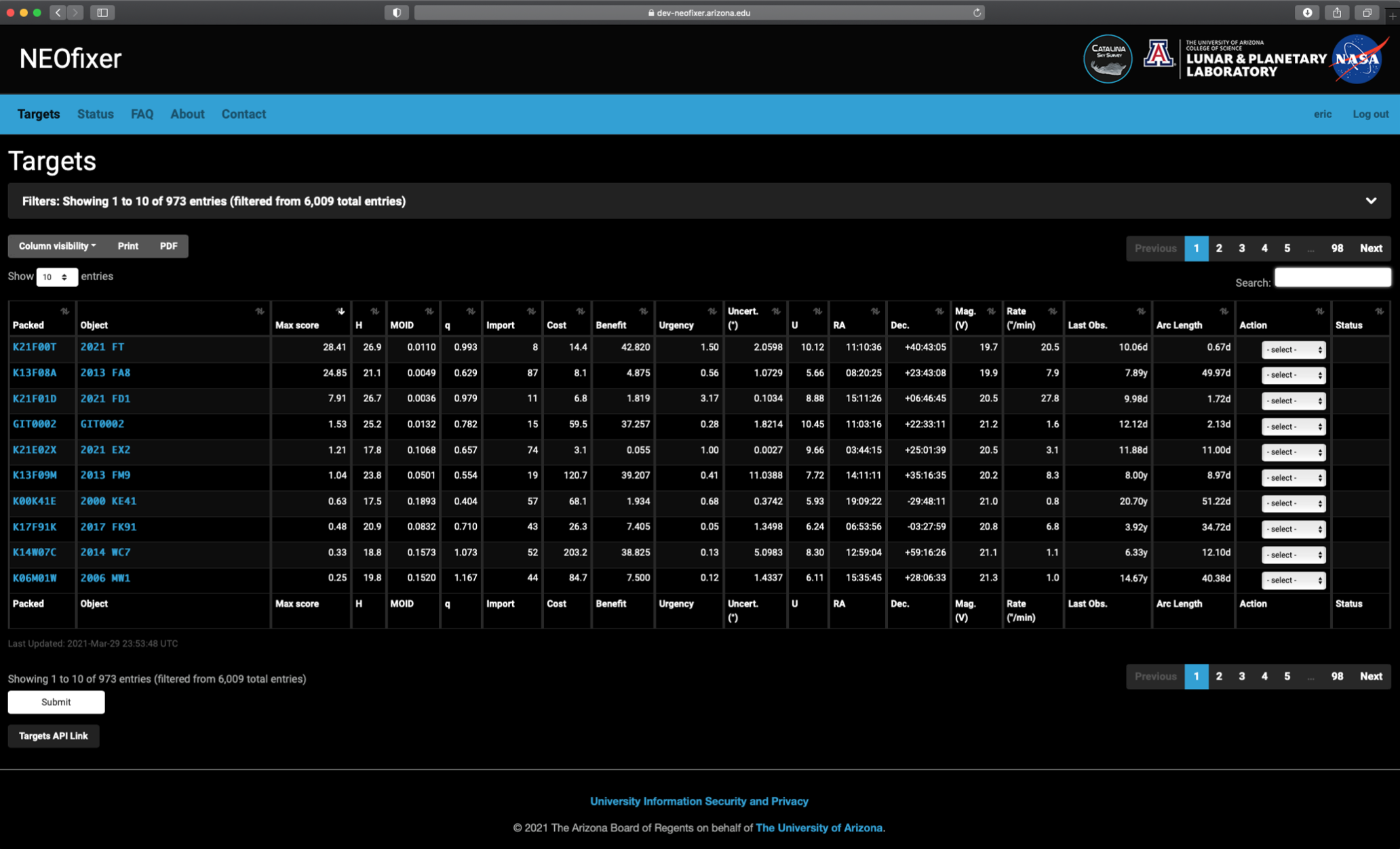Open Action select for 2017 FK91
This screenshot has height=849, width=1400.
coord(1293,529)
